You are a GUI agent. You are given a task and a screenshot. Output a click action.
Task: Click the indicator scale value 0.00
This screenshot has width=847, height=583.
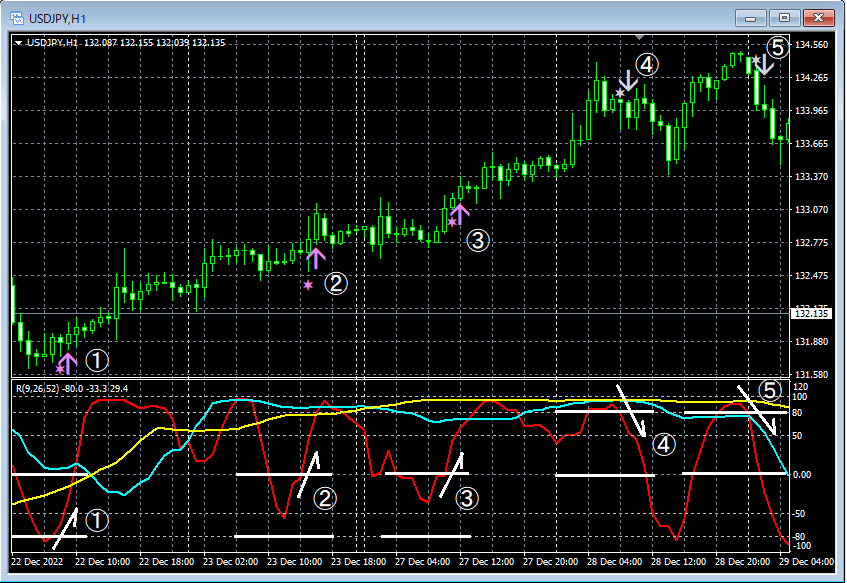coord(803,475)
